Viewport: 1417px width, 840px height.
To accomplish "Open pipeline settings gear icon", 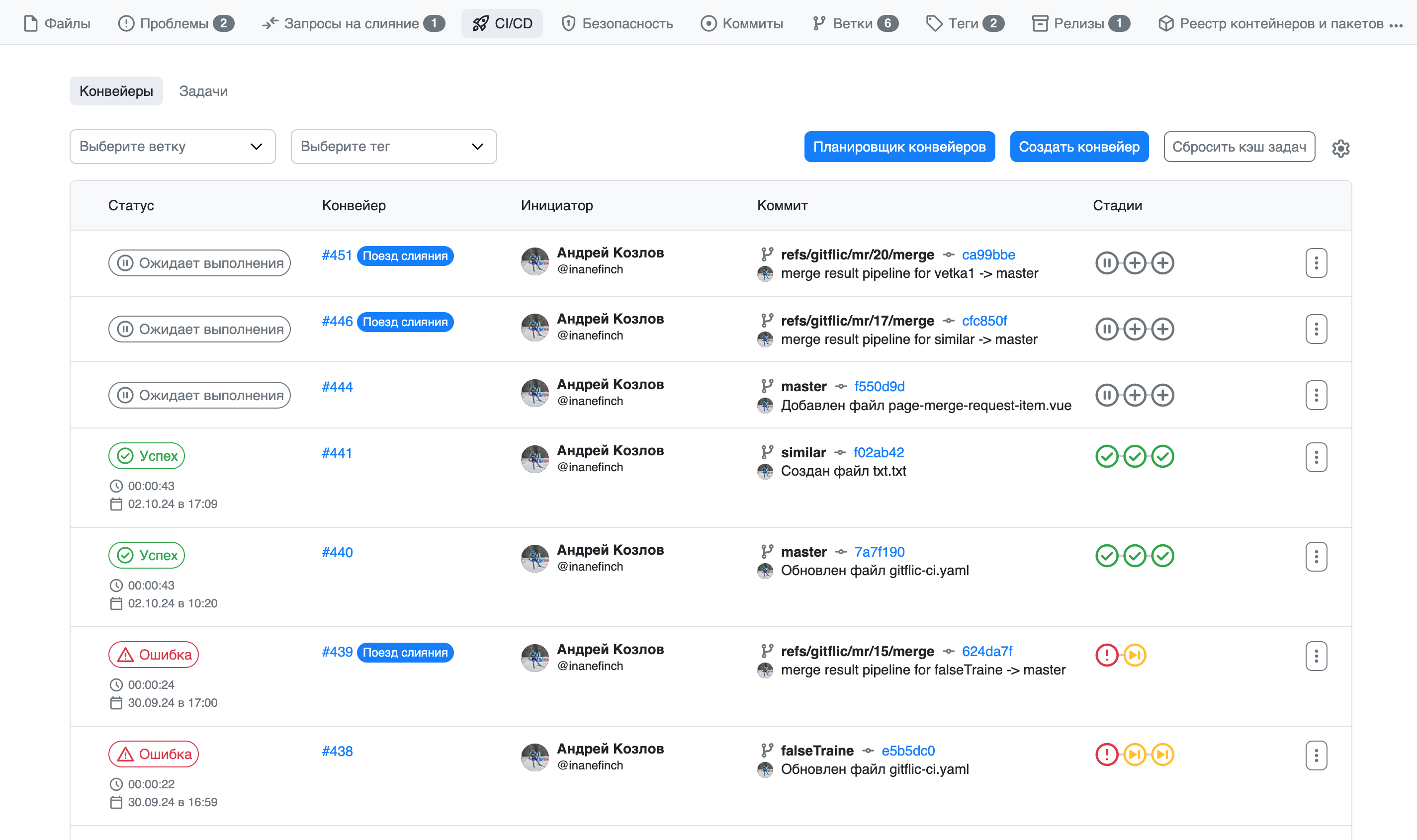I will (x=1340, y=148).
